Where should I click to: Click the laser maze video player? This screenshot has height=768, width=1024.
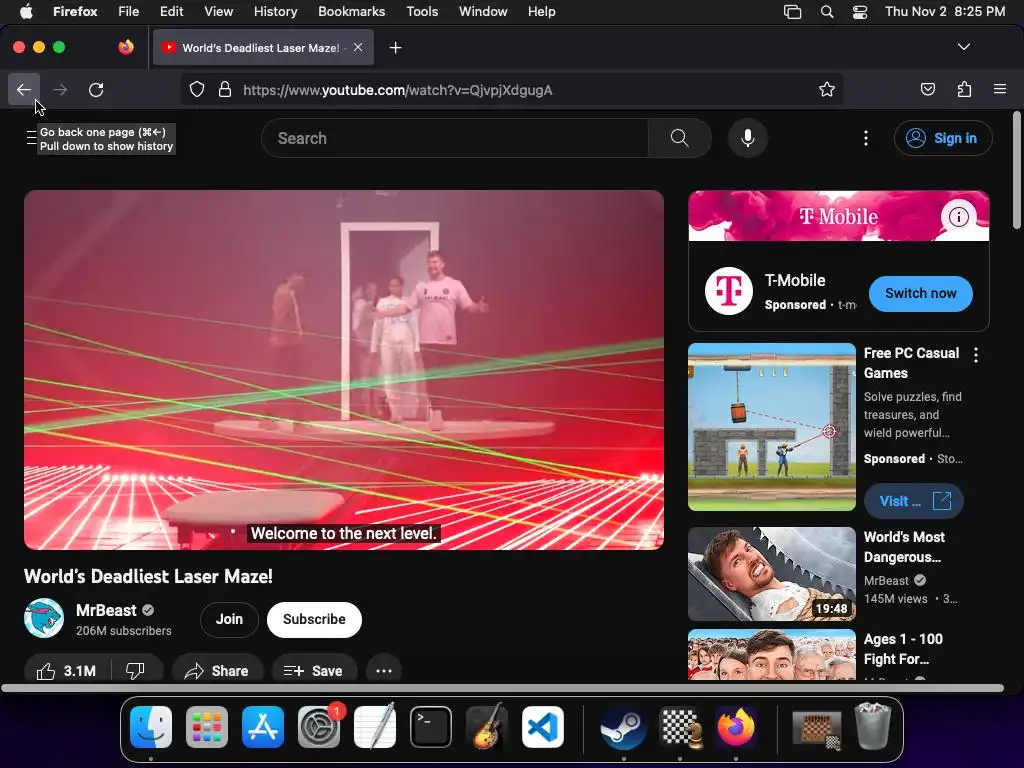(344, 370)
